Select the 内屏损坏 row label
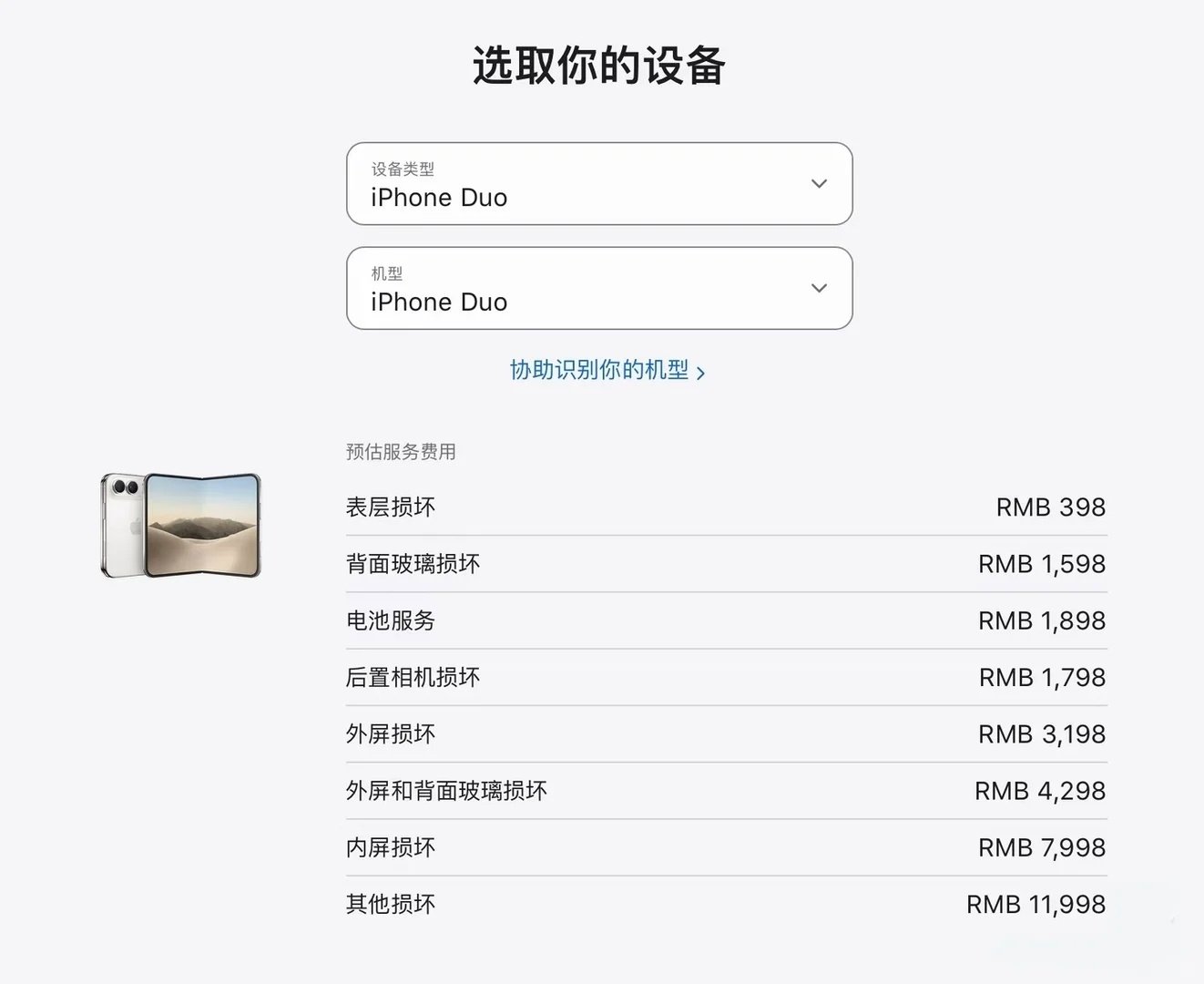Screen dimensions: 1204x984 coord(391,847)
